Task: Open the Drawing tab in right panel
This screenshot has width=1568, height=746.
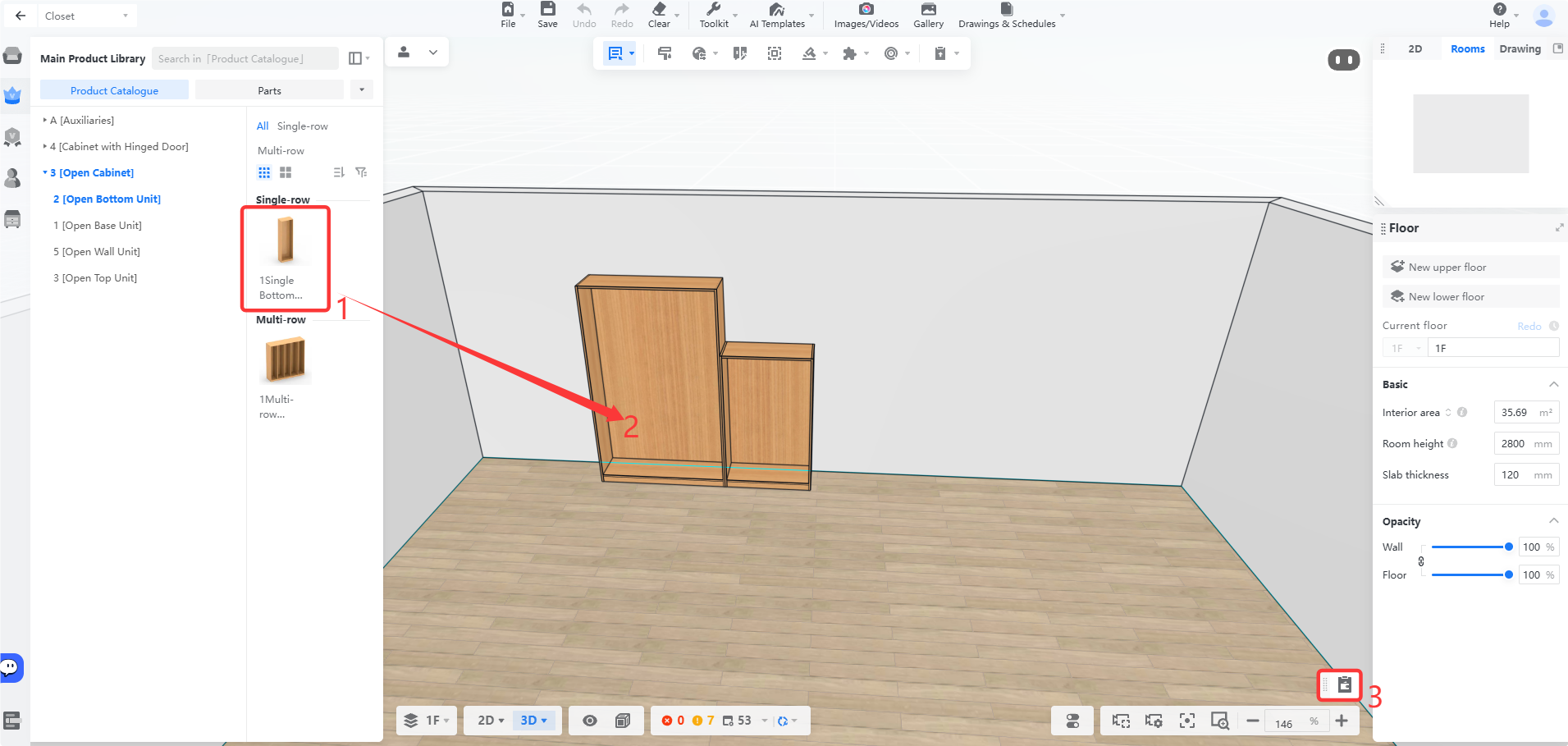Action: (1520, 48)
